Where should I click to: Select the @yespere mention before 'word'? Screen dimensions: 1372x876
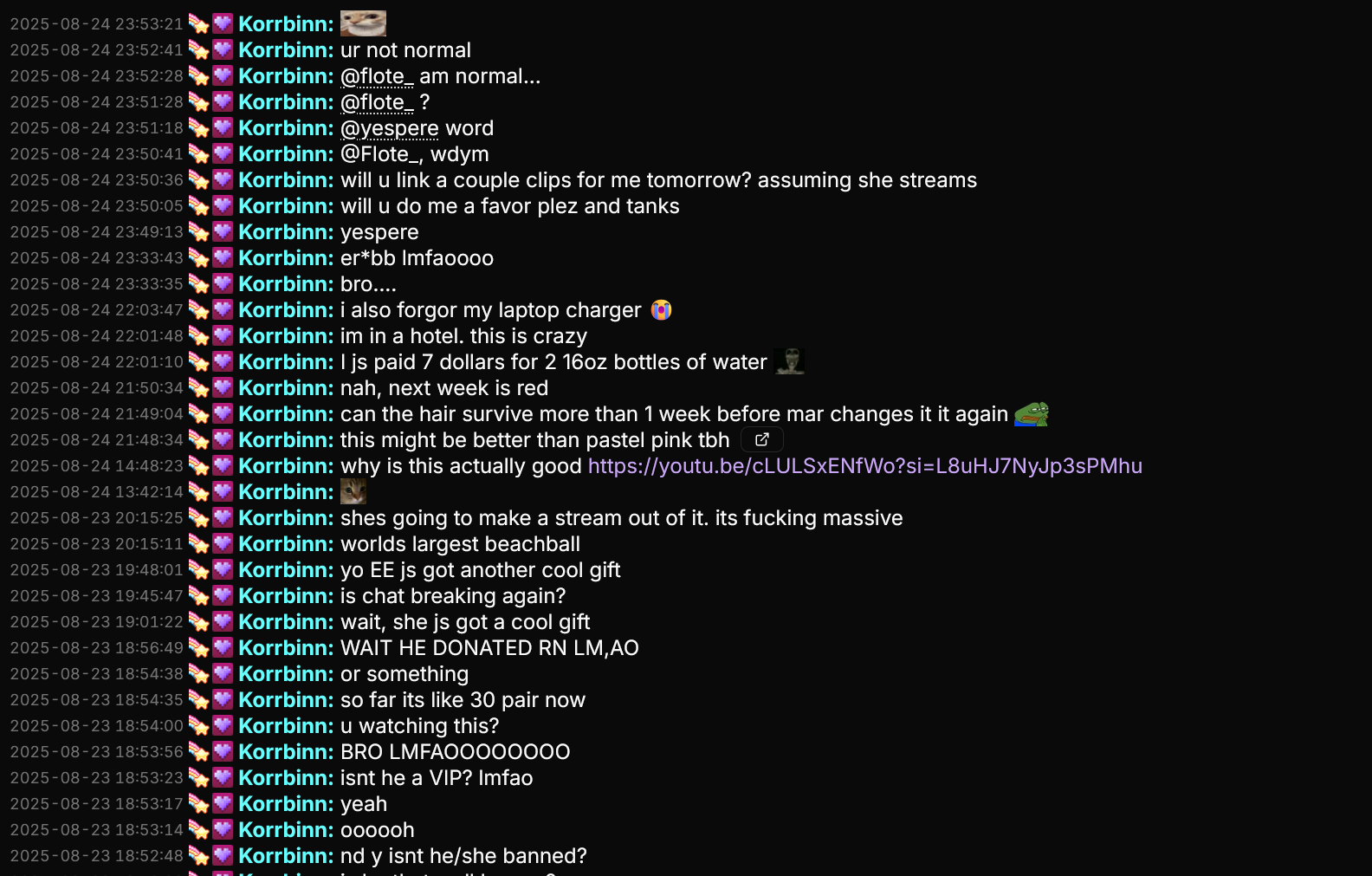pyautogui.click(x=390, y=128)
